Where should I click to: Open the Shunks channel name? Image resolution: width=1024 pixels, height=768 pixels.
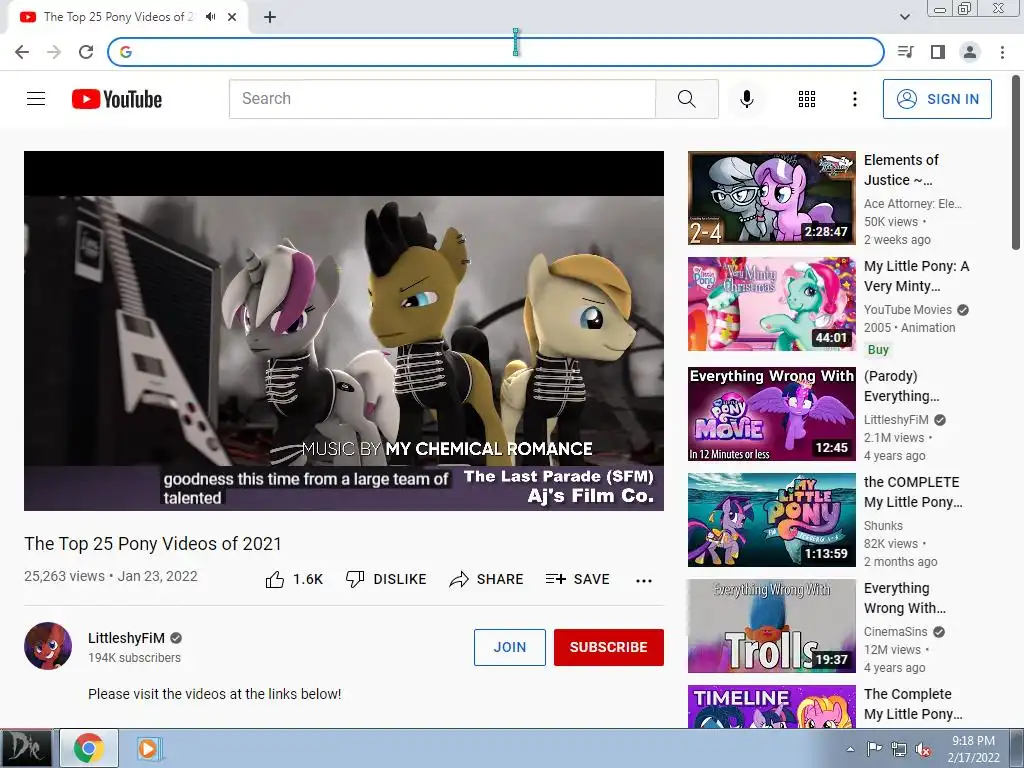883,525
